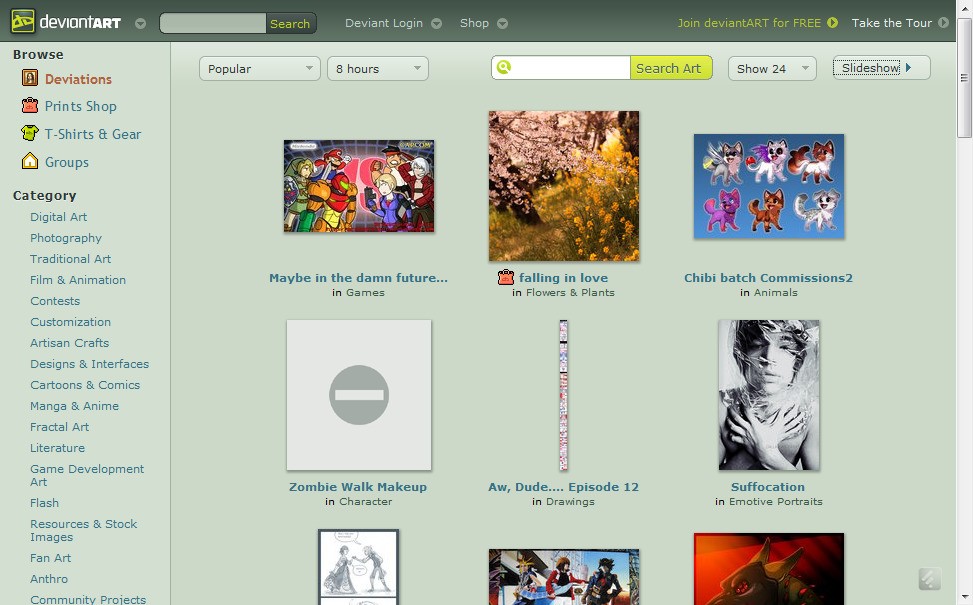Image resolution: width=973 pixels, height=605 pixels.
Task: Open the blocked Zombie Walk Makeup thumbnail
Action: pyautogui.click(x=359, y=395)
